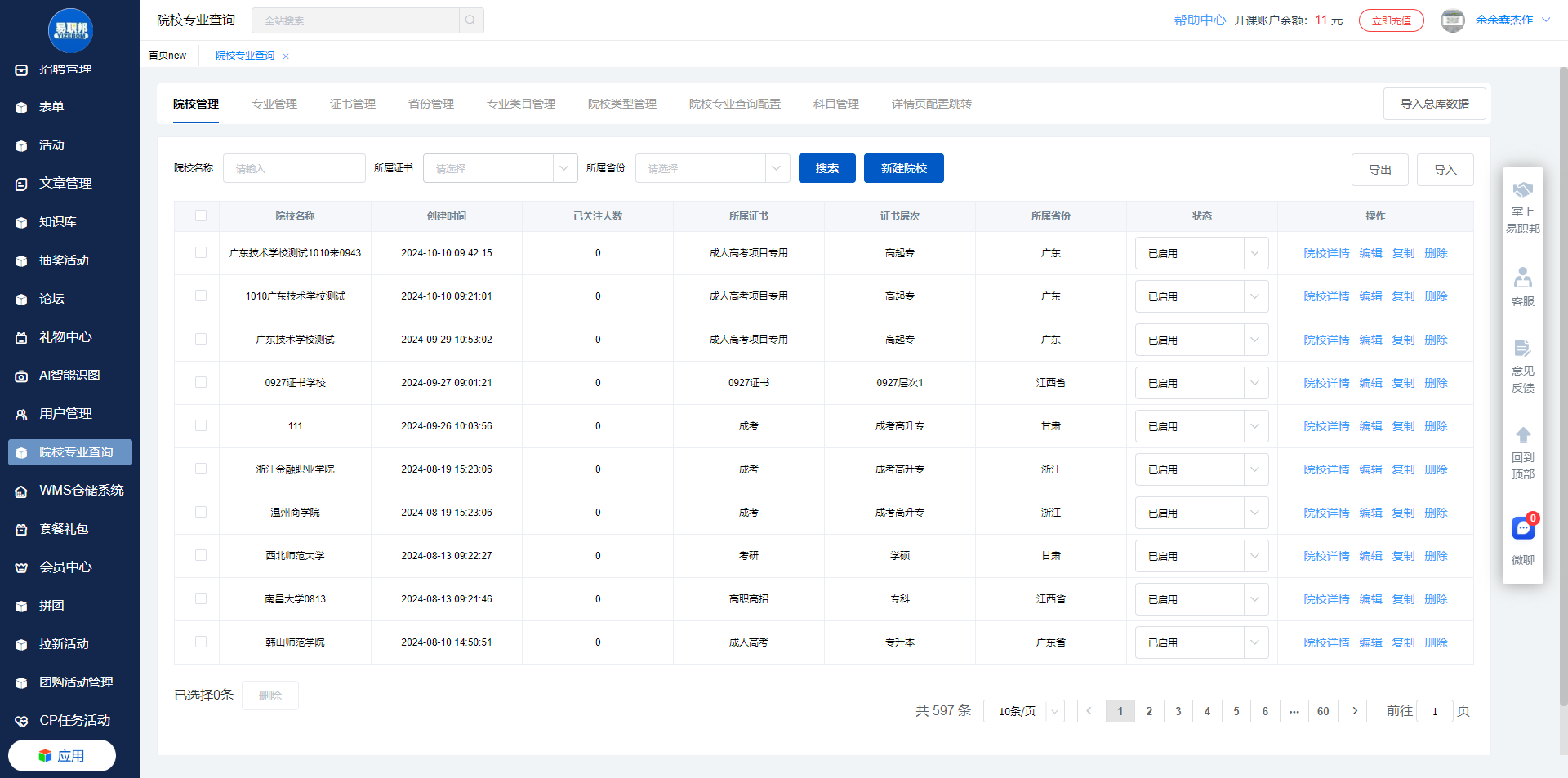Open the 微聊 chat icon
This screenshot has height=778, width=1568.
point(1522,529)
